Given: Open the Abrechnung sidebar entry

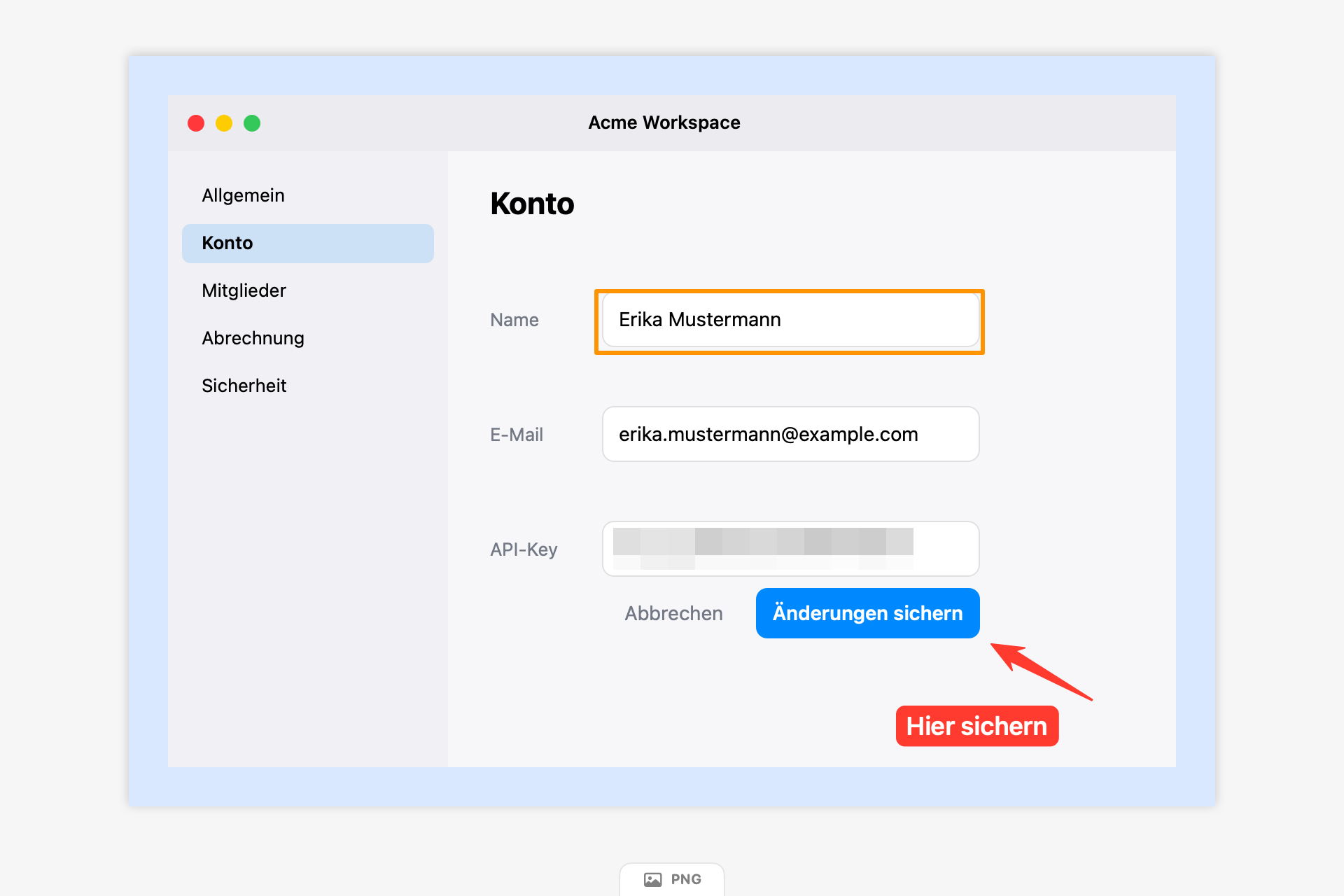Looking at the screenshot, I should pos(307,338).
